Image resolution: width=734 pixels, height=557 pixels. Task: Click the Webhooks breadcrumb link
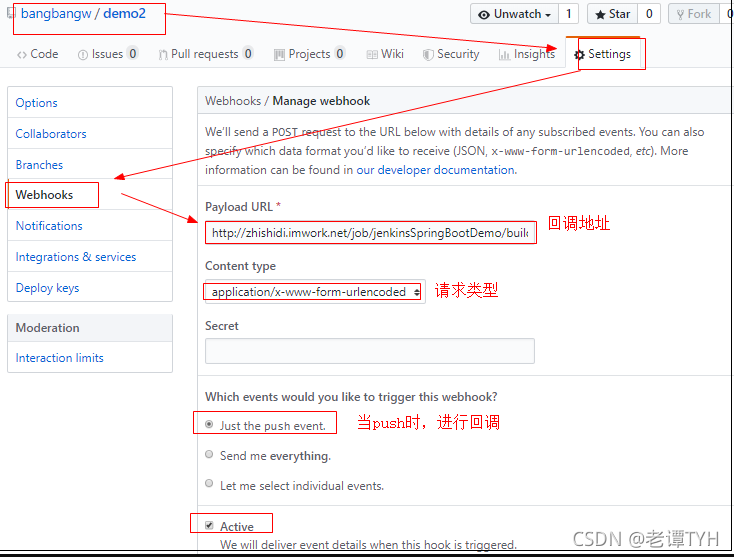click(x=233, y=101)
